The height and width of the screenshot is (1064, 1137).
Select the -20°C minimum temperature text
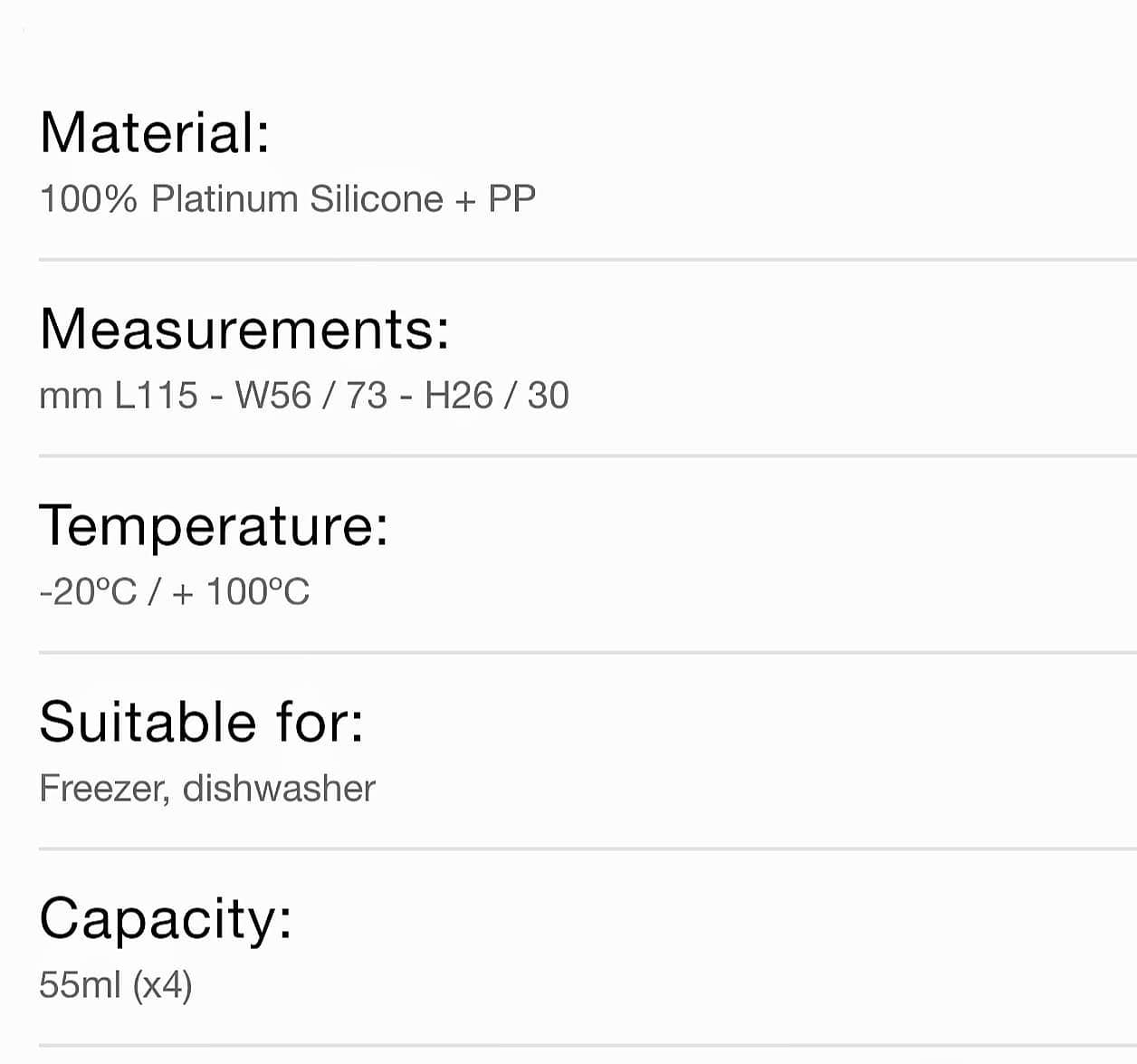pos(88,592)
